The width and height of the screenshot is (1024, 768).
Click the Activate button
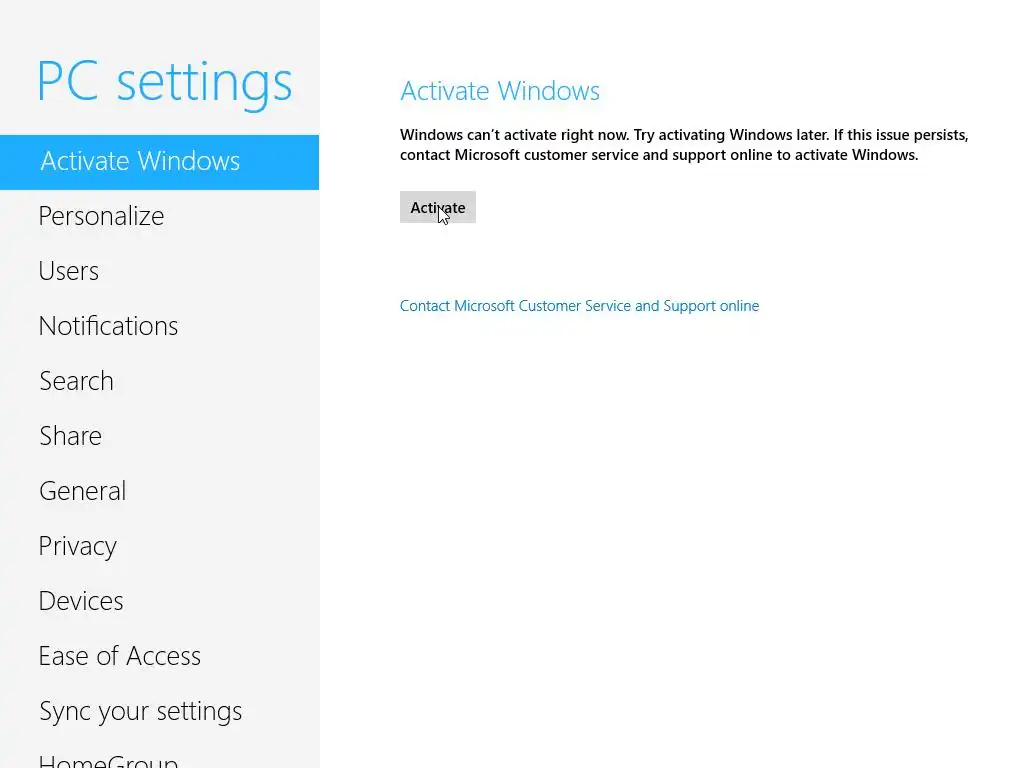pos(438,207)
